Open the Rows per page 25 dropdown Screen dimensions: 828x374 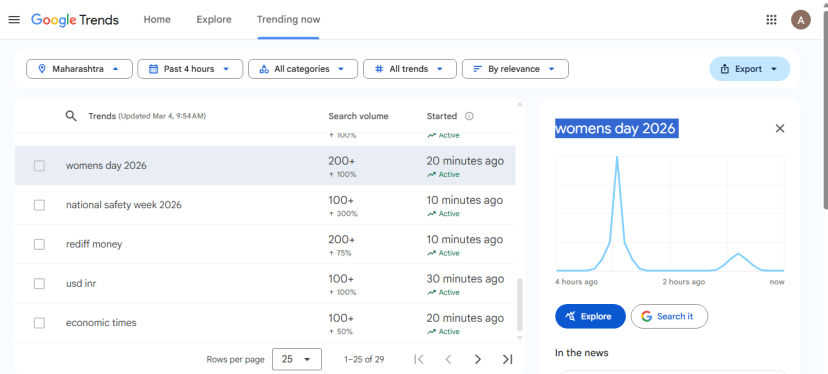[297, 359]
